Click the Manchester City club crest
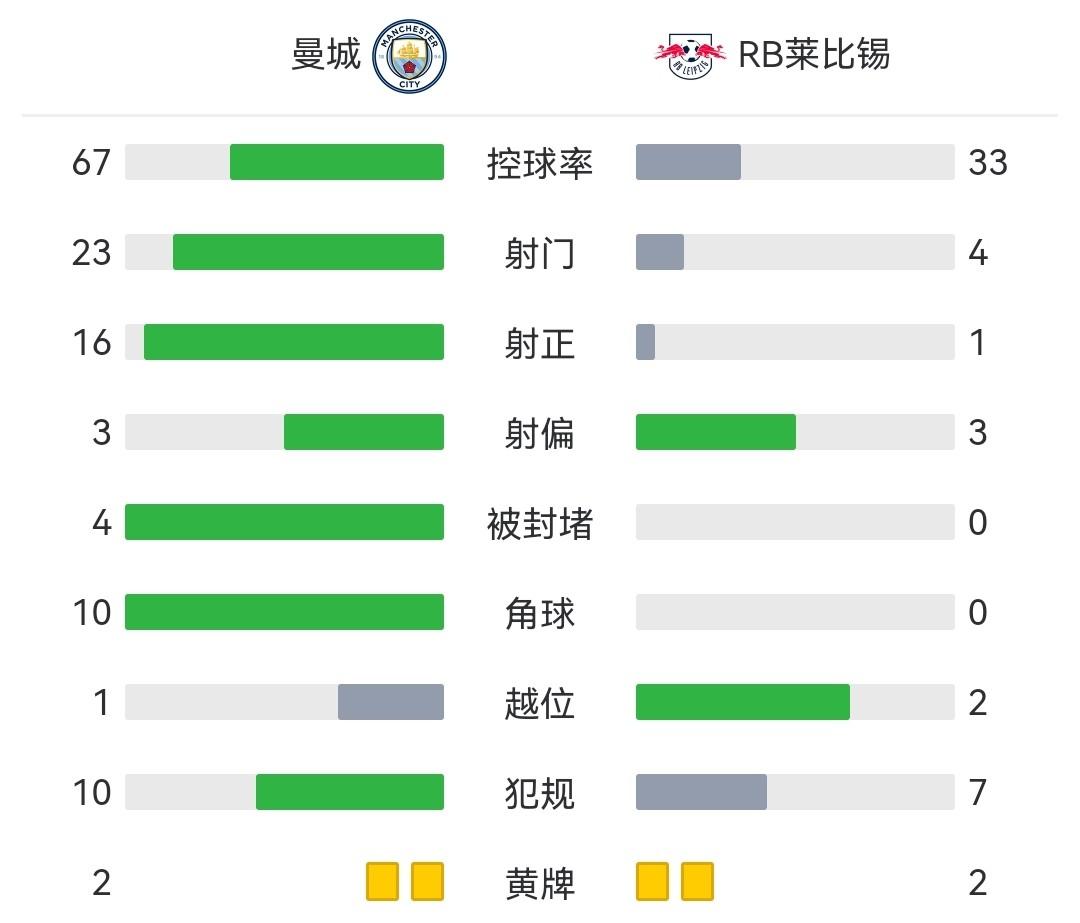Image resolution: width=1080 pixels, height=923 pixels. [409, 57]
